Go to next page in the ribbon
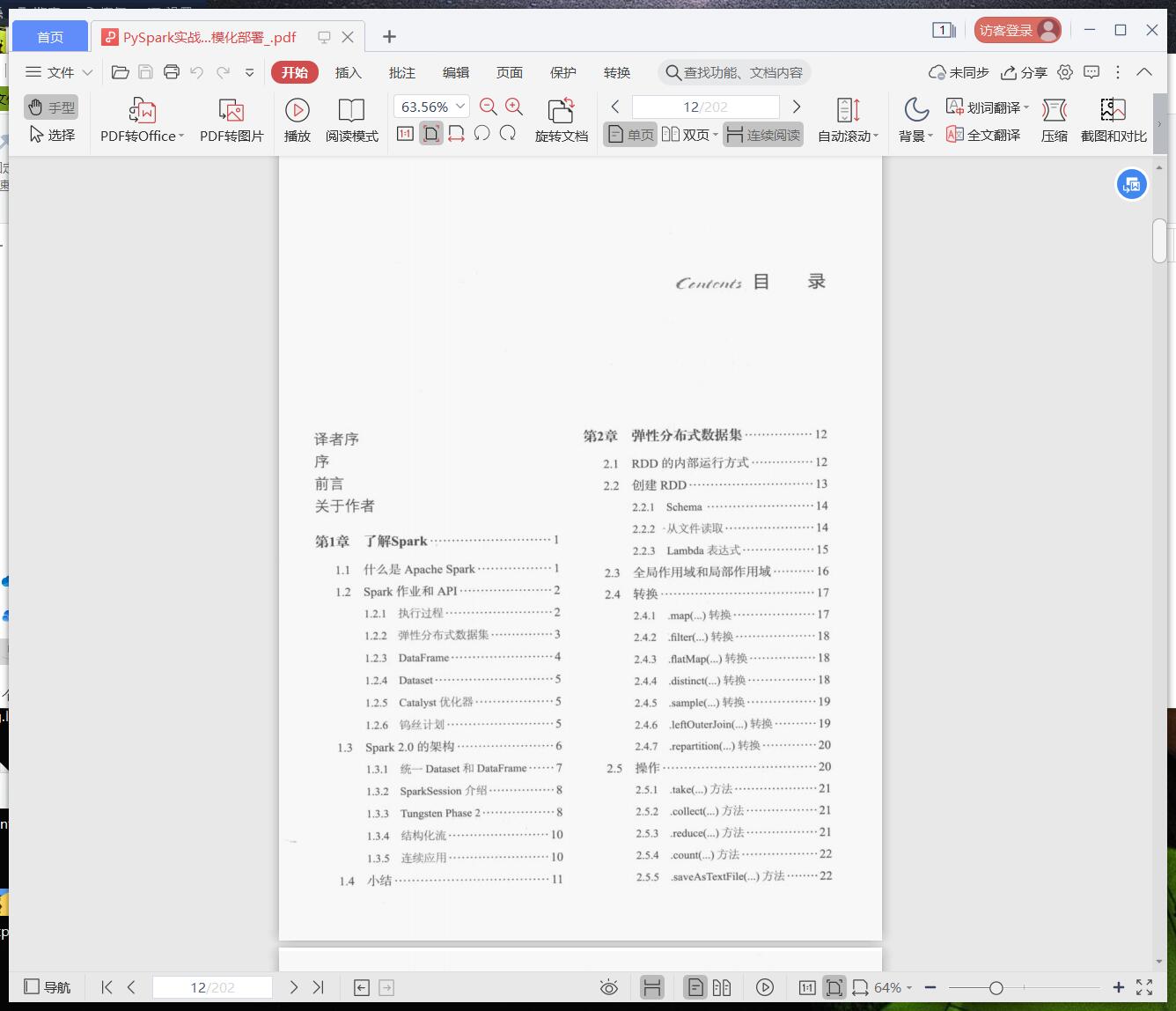 click(796, 107)
